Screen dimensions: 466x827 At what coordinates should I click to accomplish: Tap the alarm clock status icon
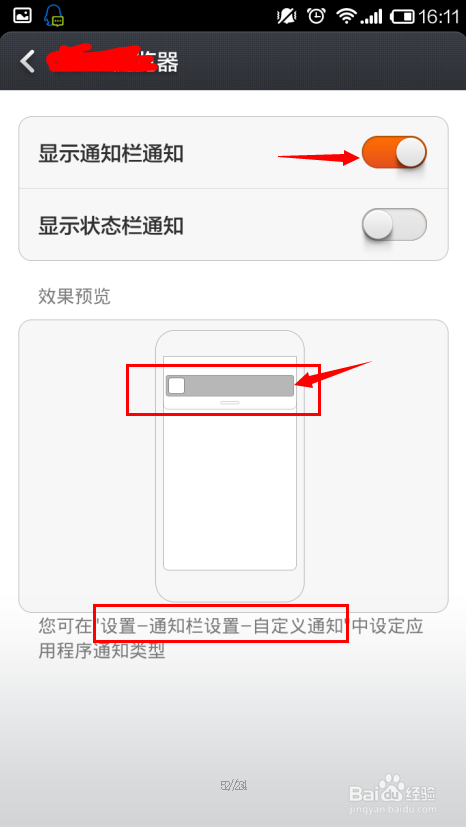[316, 16]
